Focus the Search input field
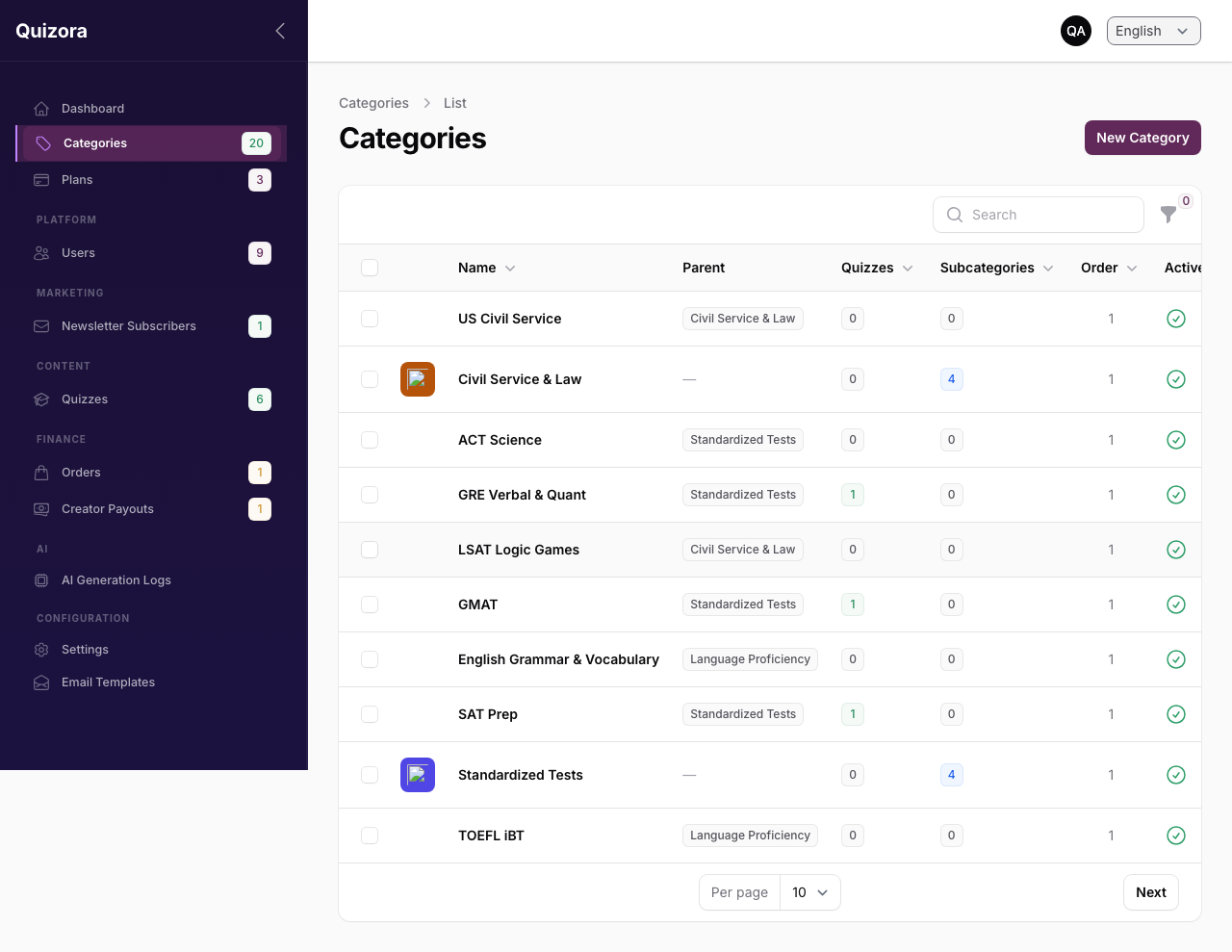The width and height of the screenshot is (1232, 952). 1039,215
